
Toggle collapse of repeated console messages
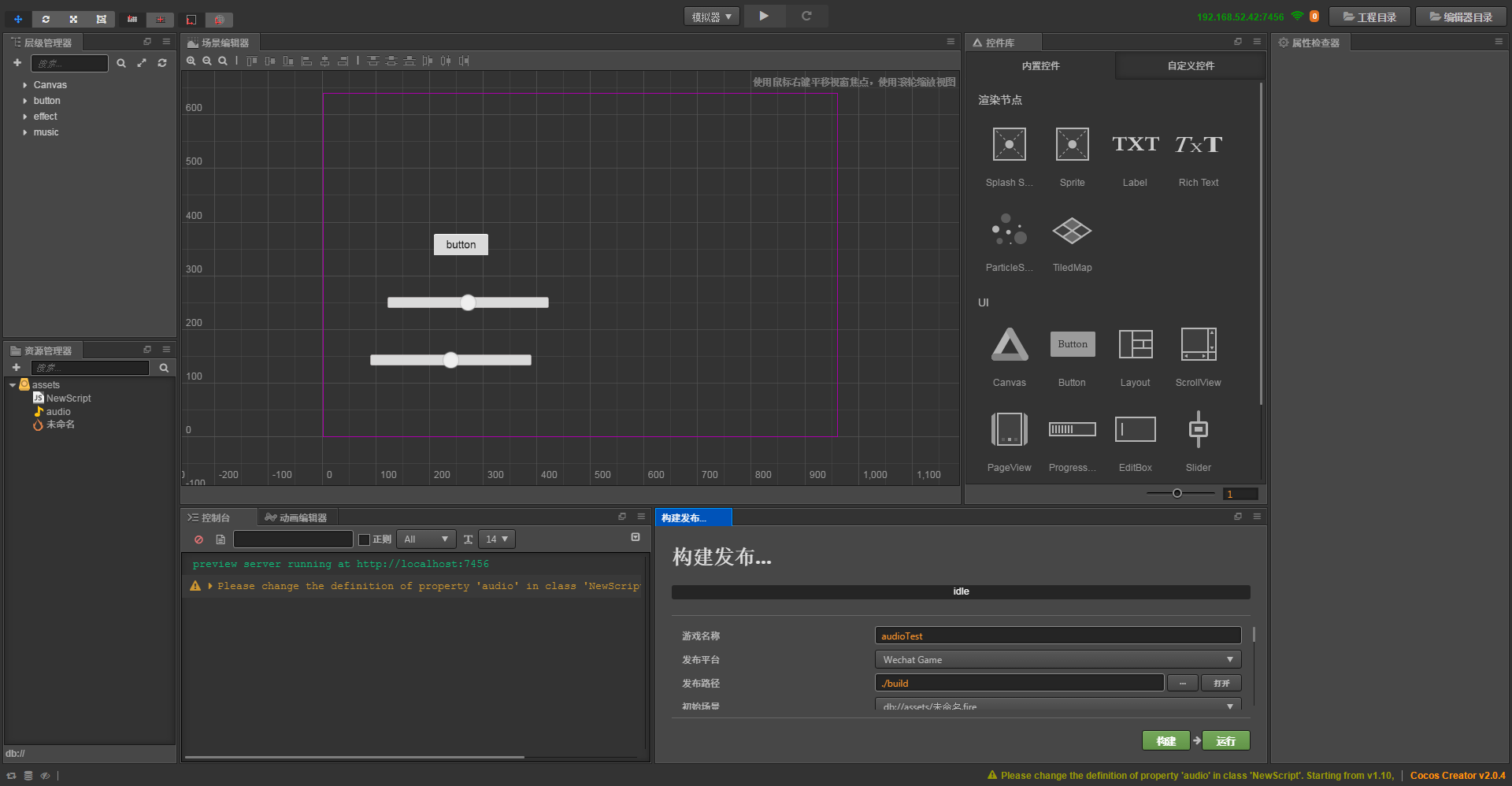[x=636, y=537]
